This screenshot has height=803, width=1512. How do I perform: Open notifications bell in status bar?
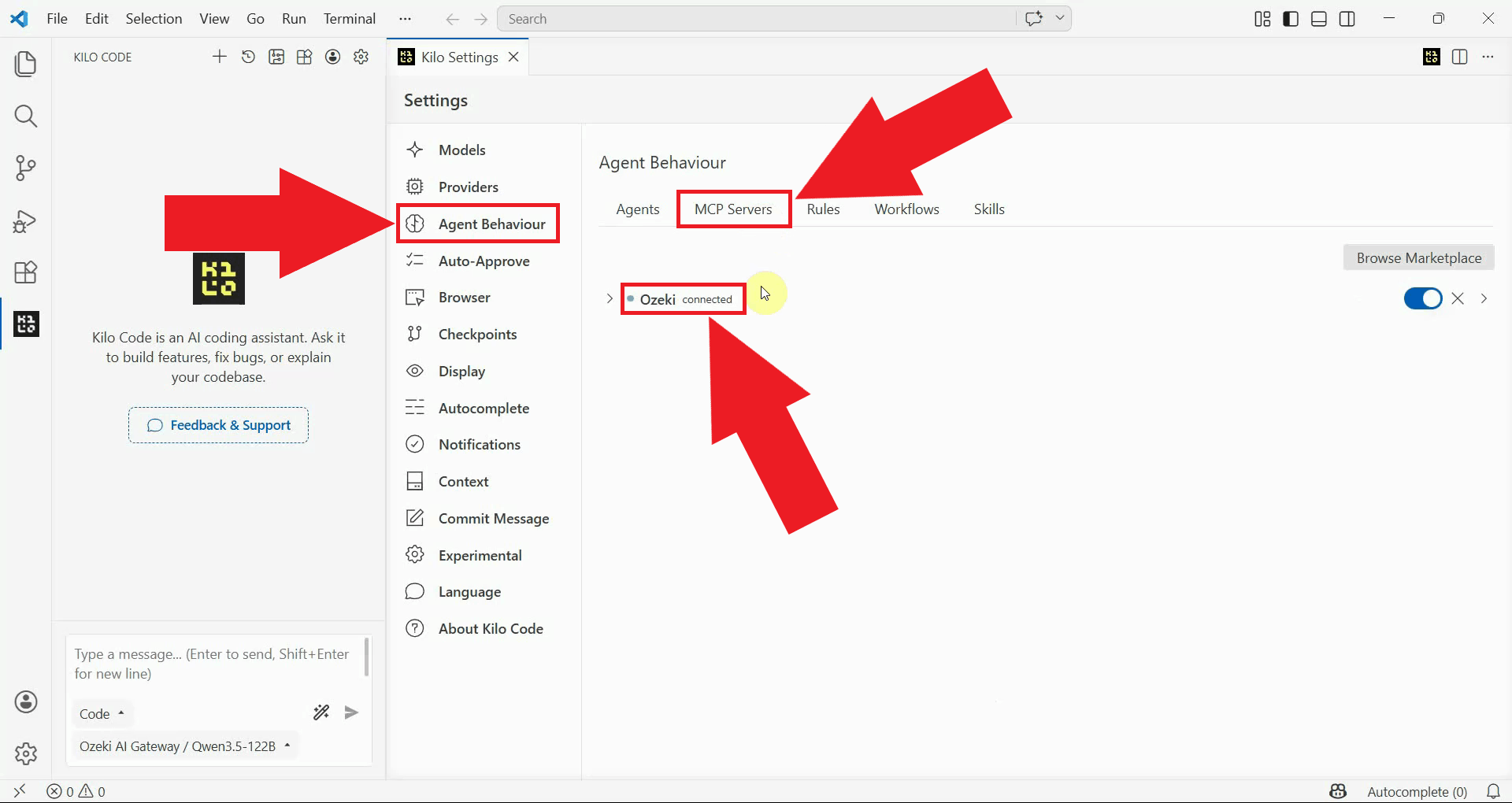1493,791
